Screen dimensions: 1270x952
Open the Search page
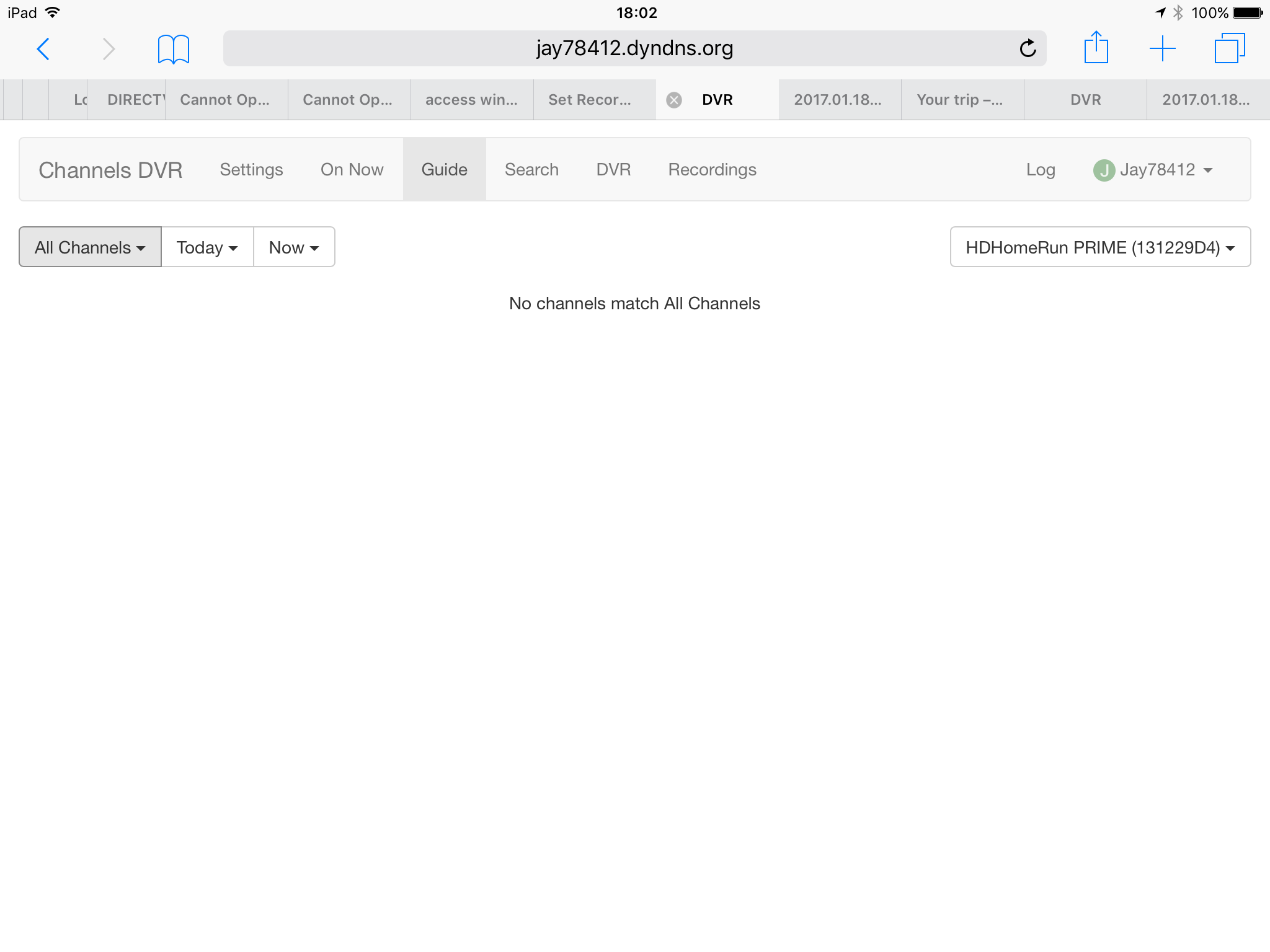pos(531,170)
